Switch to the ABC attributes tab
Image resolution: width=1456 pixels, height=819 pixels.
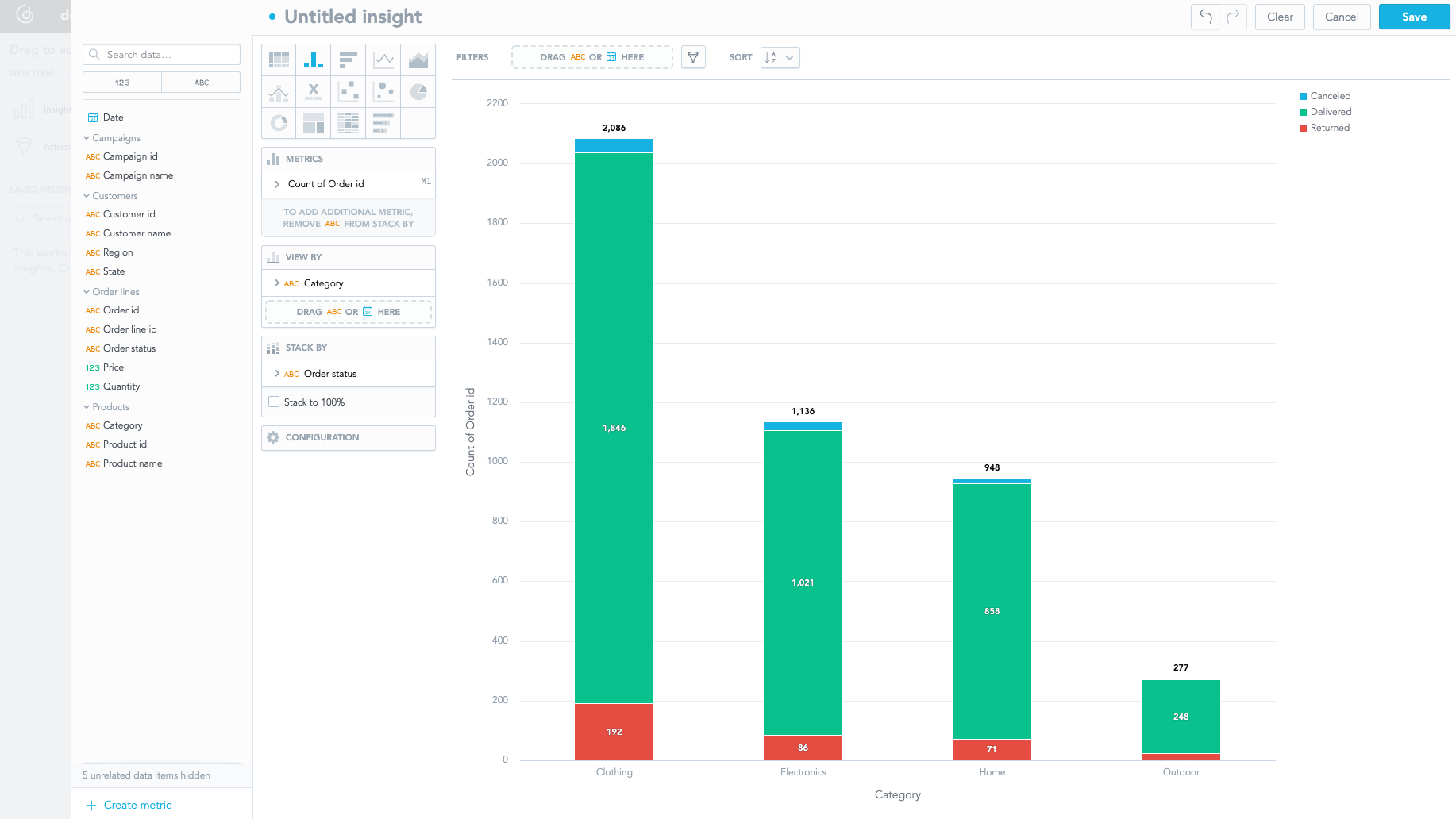point(202,83)
